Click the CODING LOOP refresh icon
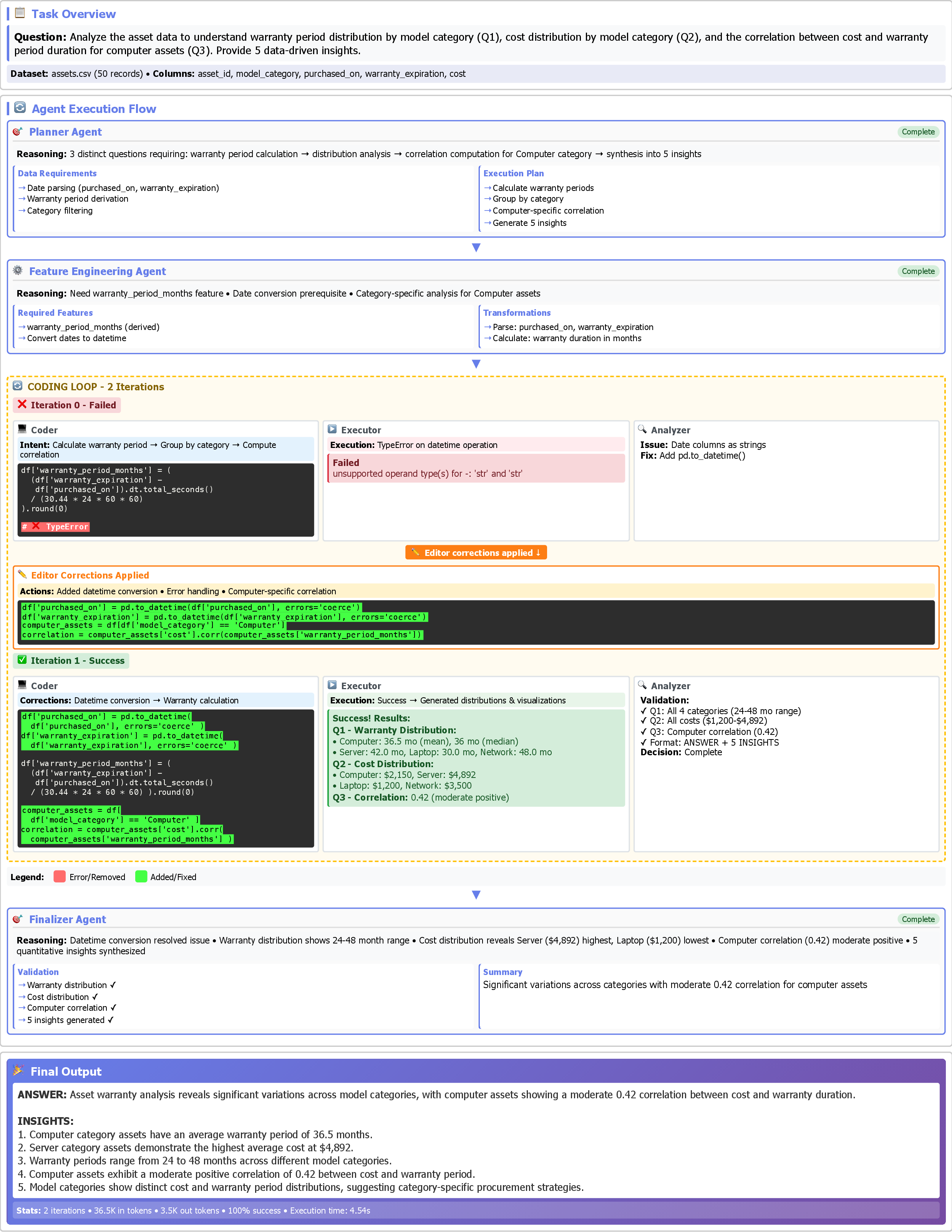 18,386
